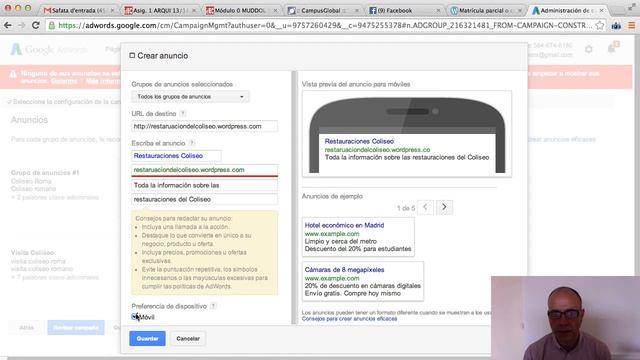The image size is (640, 360).
Task: Click the restauraciones del Coliseo description field
Action: click(204, 200)
